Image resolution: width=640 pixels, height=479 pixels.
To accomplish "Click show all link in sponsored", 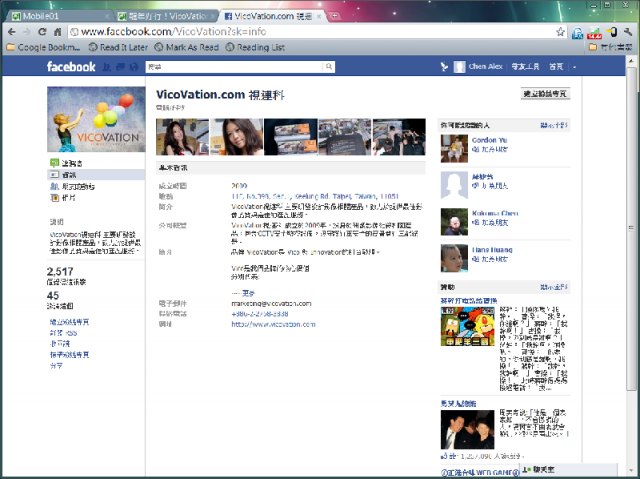I will pyautogui.click(x=554, y=287).
